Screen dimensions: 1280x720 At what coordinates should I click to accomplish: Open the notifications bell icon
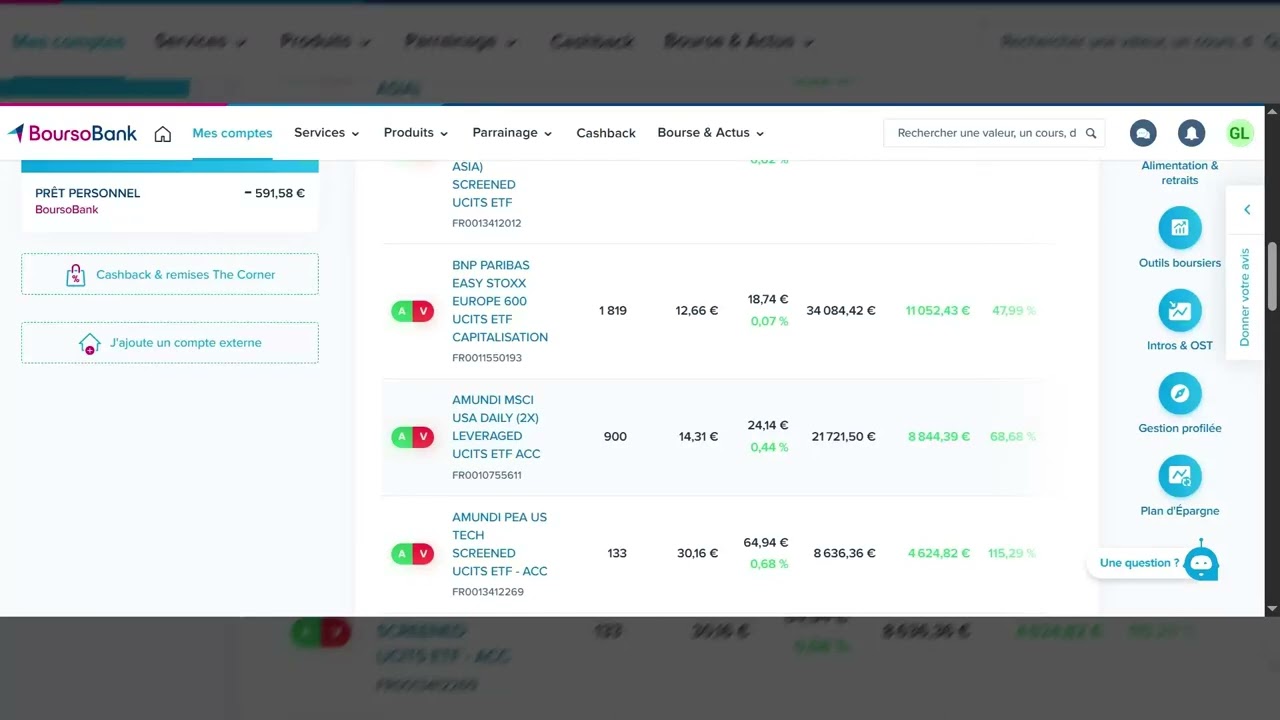tap(1191, 133)
